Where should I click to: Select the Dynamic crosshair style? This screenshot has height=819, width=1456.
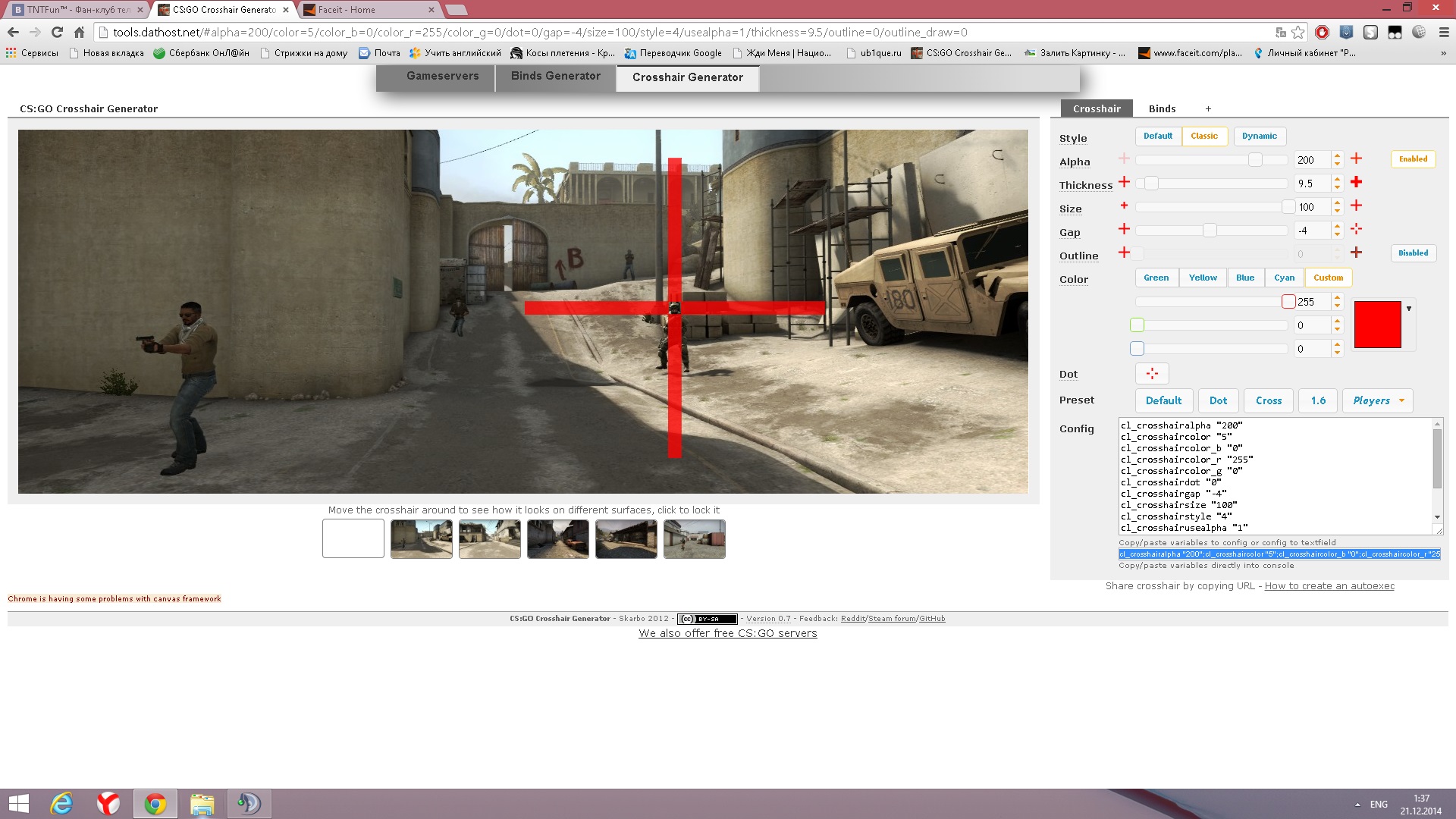(x=1259, y=136)
